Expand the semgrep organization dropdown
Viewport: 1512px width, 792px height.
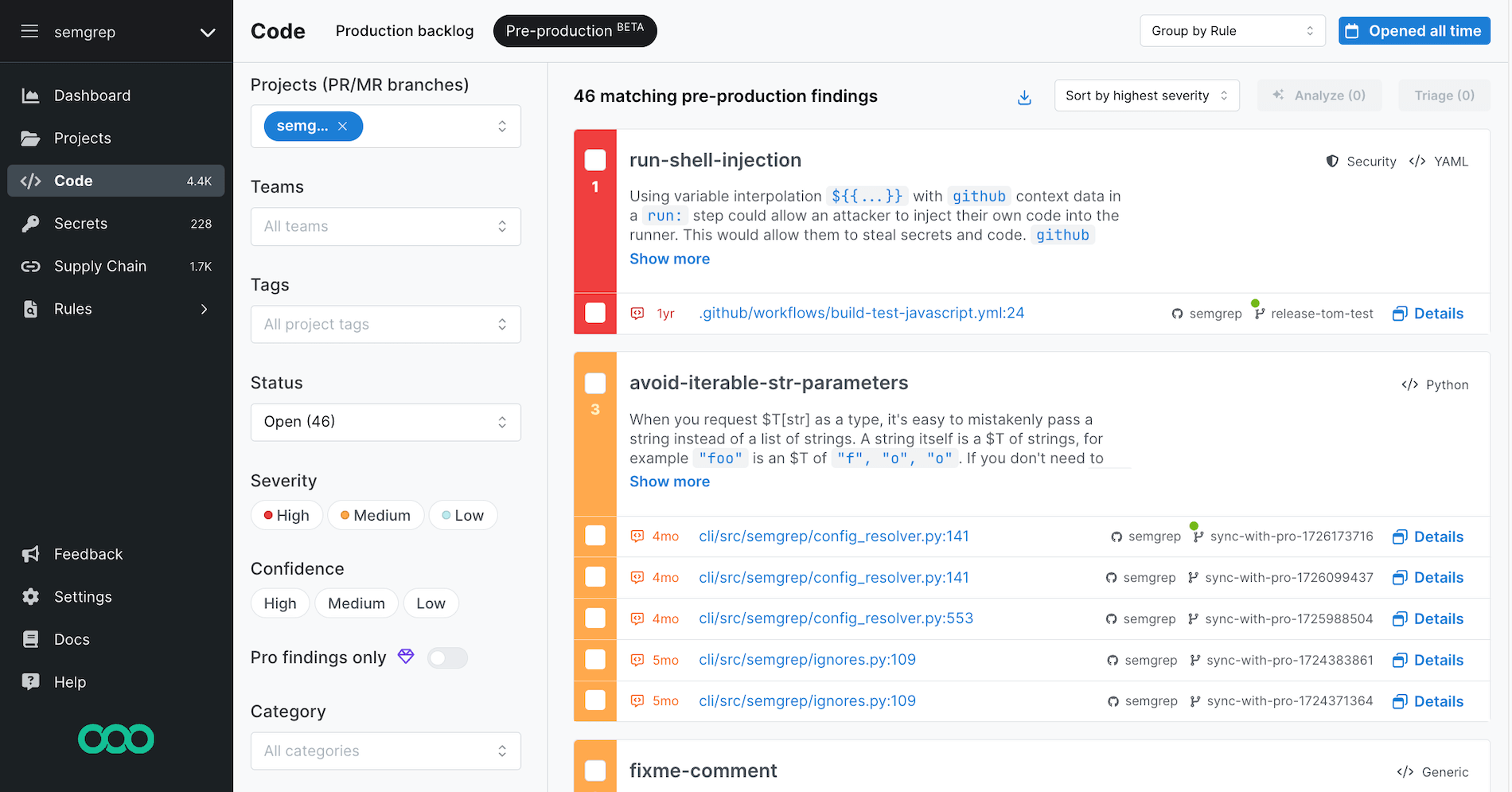click(x=208, y=32)
